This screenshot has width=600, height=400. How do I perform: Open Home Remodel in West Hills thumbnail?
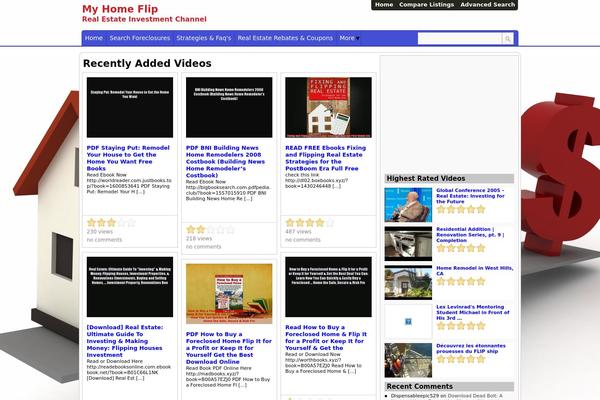408,282
